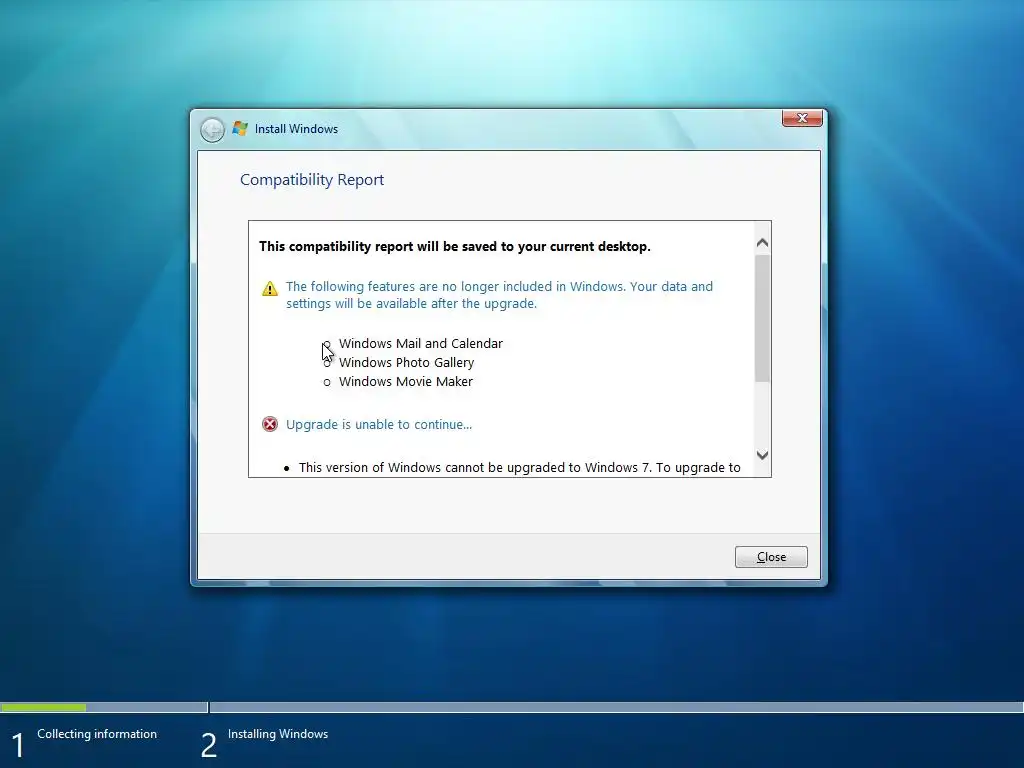Click 'This version of Windows cannot be upgraded' line
Viewport: 1024px width, 768px height.
519,468
